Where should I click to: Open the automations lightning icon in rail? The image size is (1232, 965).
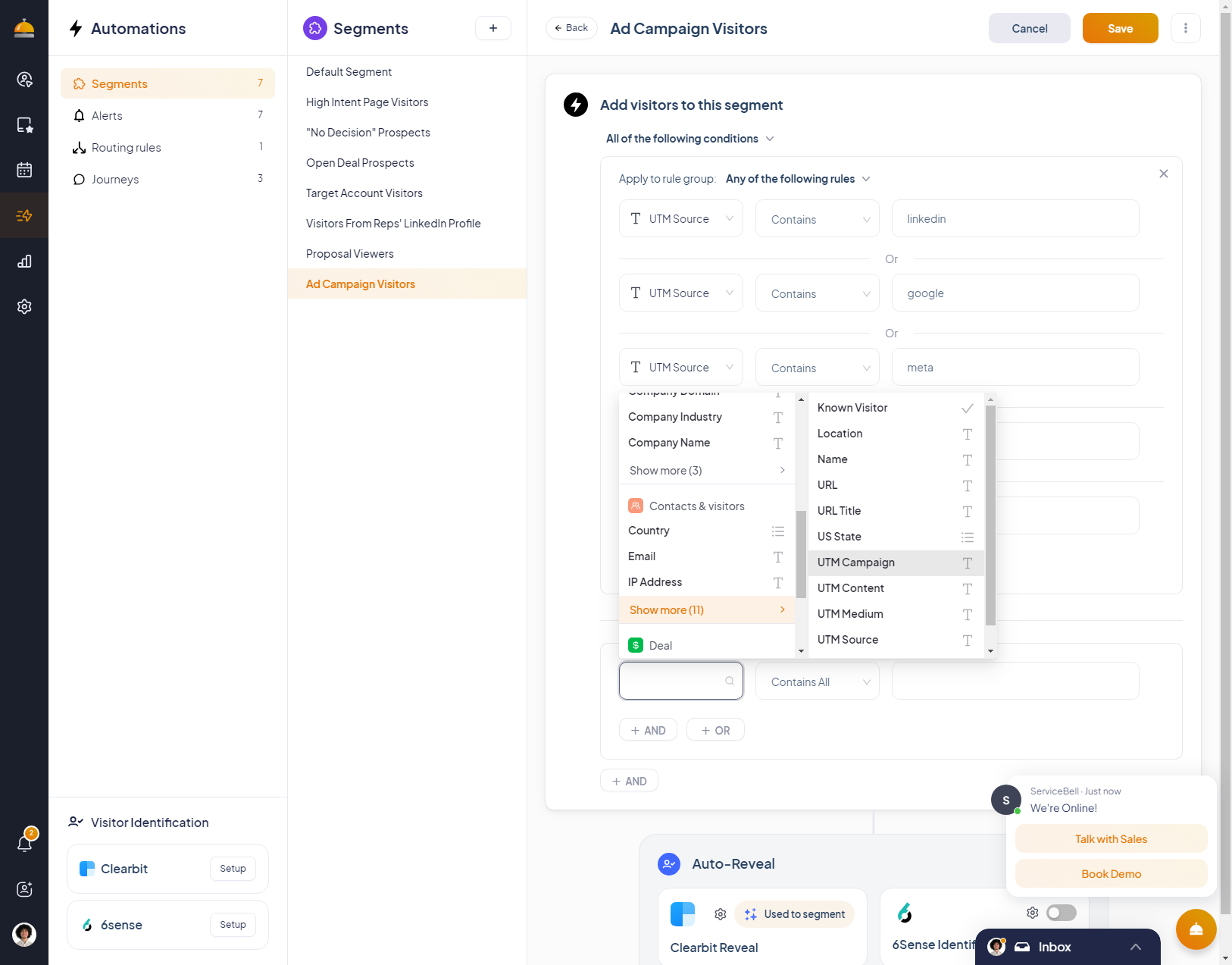click(x=24, y=216)
